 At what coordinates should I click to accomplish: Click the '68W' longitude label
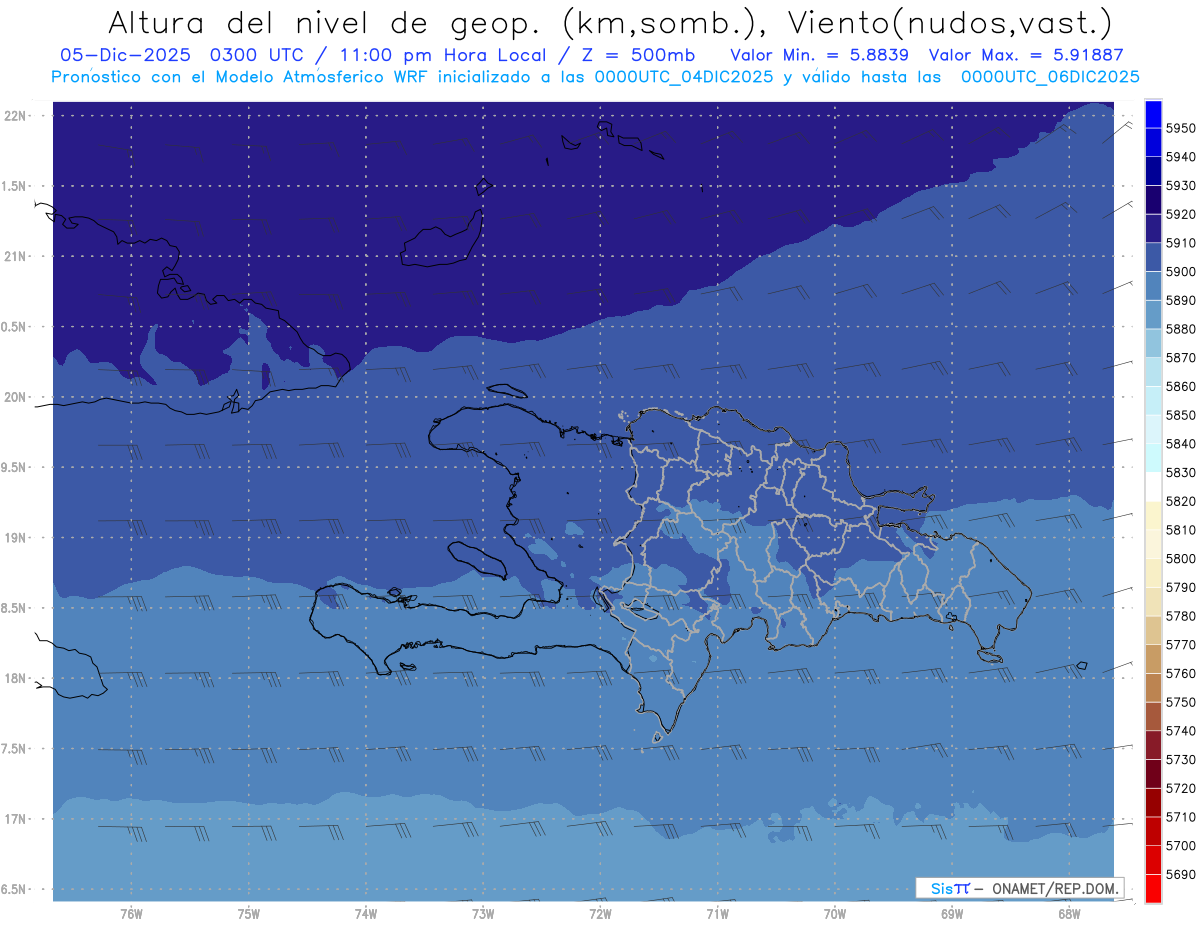pyautogui.click(x=1069, y=914)
